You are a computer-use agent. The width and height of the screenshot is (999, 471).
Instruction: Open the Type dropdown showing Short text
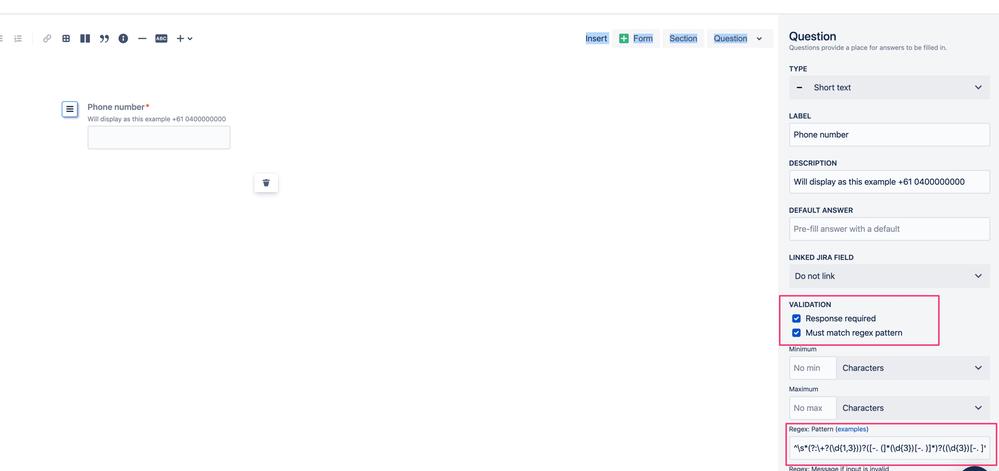889,87
